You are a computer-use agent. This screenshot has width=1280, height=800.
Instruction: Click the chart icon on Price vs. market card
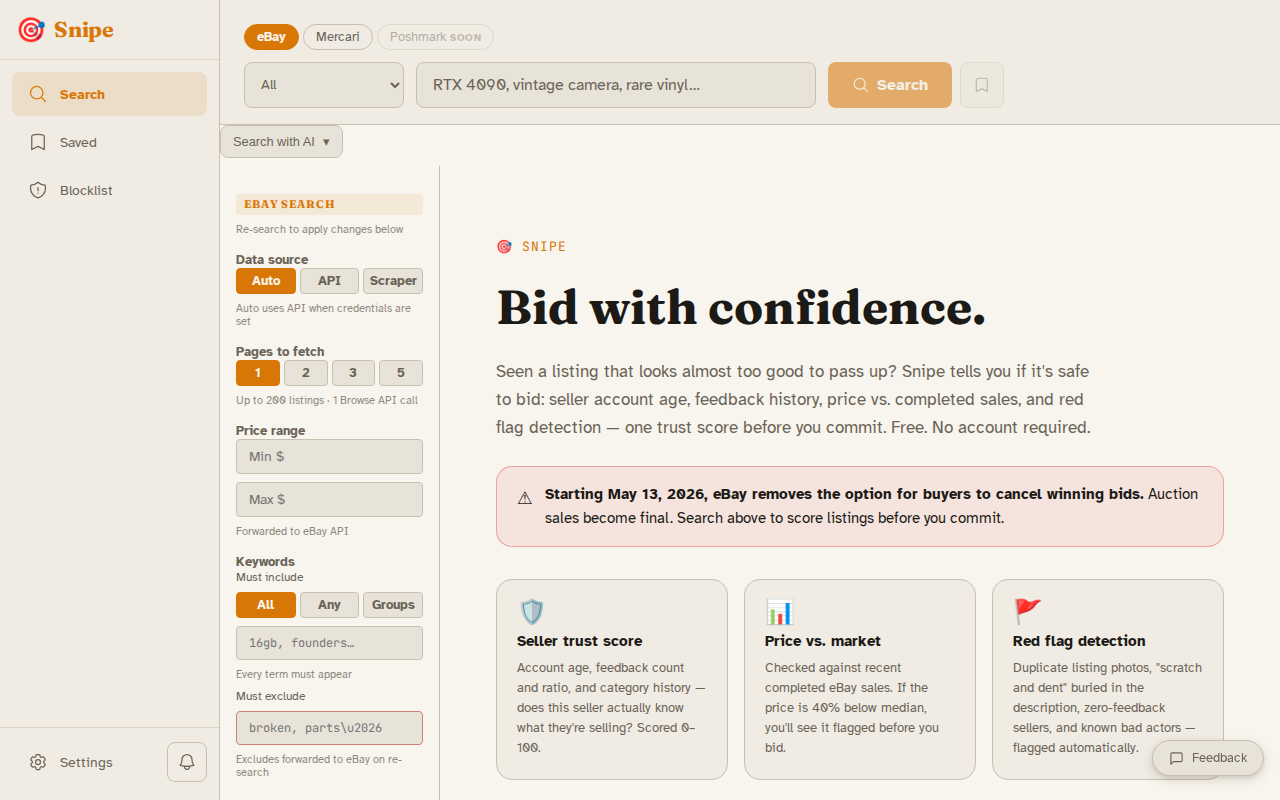tap(779, 612)
